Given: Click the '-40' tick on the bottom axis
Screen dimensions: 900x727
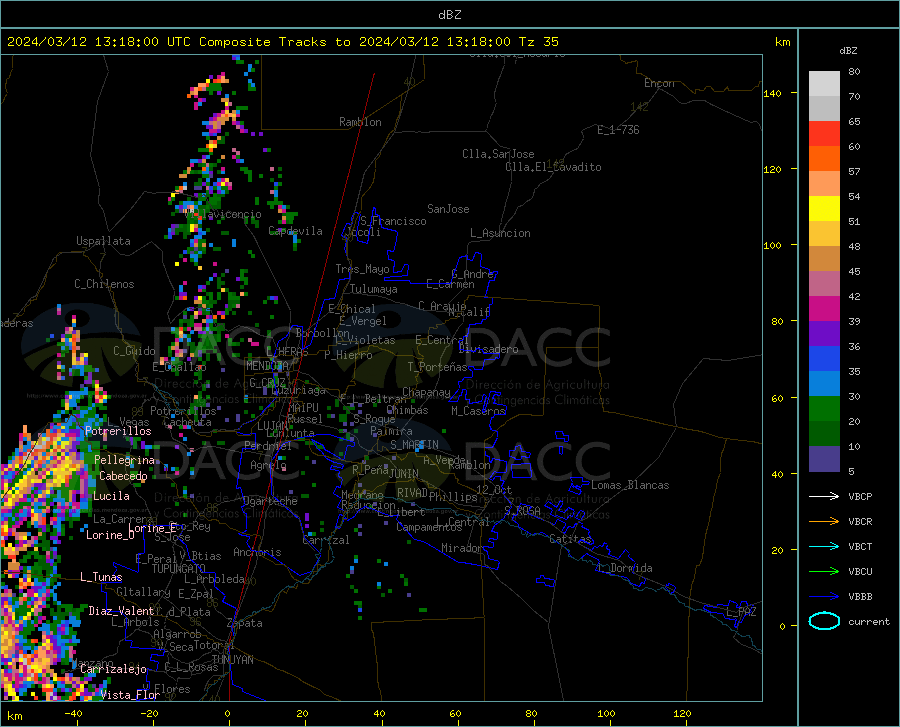Looking at the screenshot, I should (73, 713).
